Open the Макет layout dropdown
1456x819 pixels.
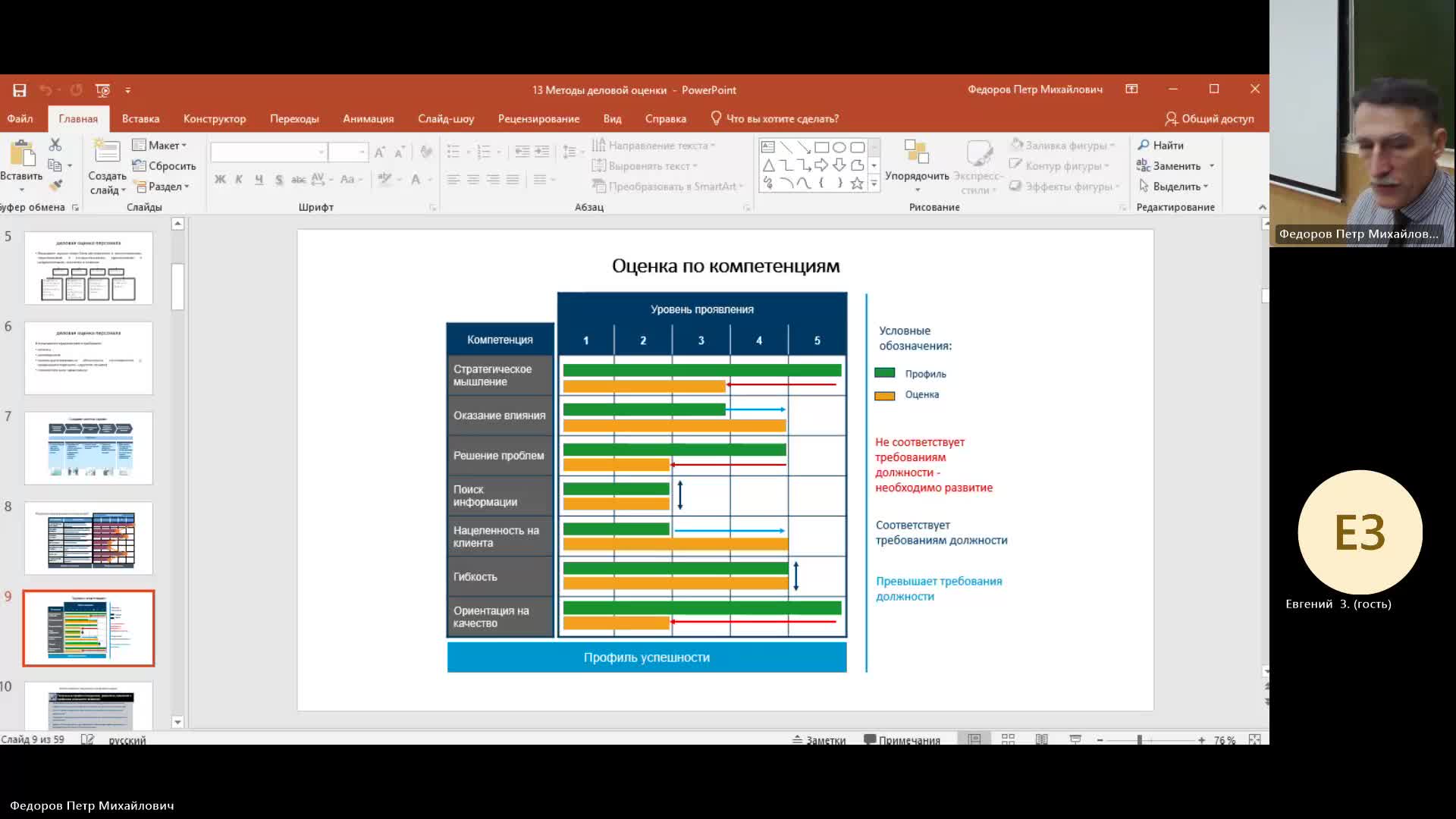tap(159, 146)
